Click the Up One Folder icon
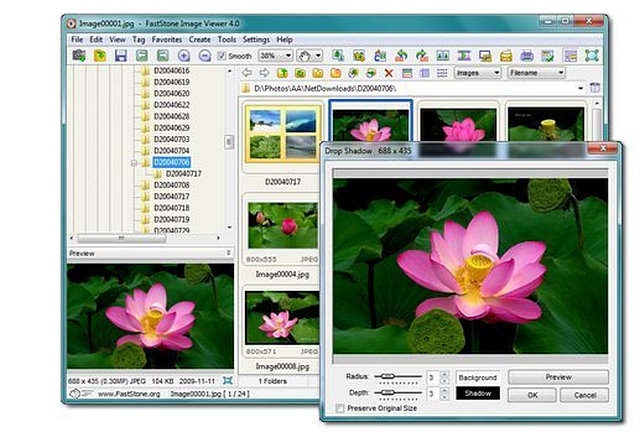Viewport: 640px width, 438px height. [282, 73]
